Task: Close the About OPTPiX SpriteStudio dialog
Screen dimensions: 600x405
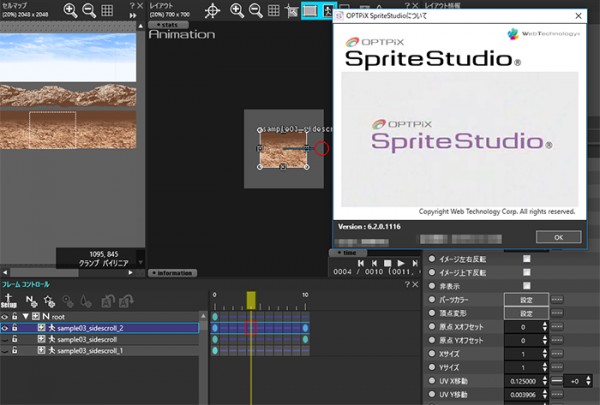Action: [x=578, y=16]
